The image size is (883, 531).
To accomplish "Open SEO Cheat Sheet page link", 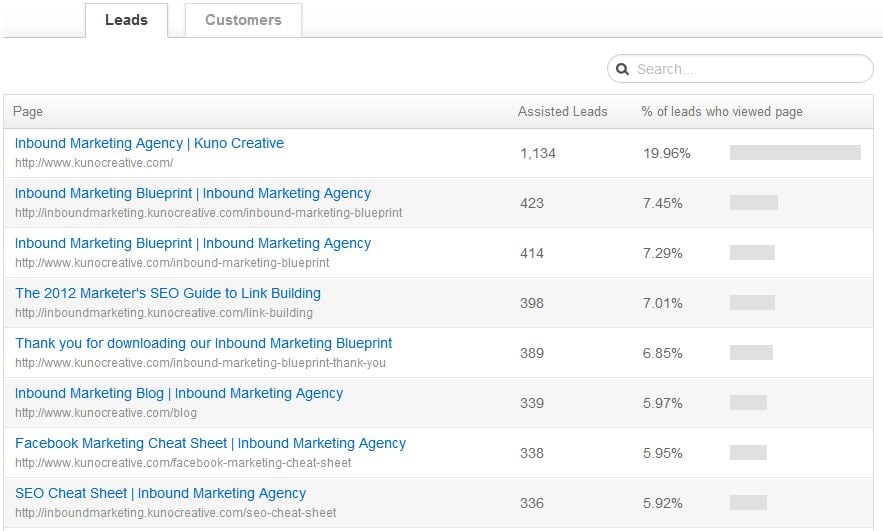I will 160,493.
